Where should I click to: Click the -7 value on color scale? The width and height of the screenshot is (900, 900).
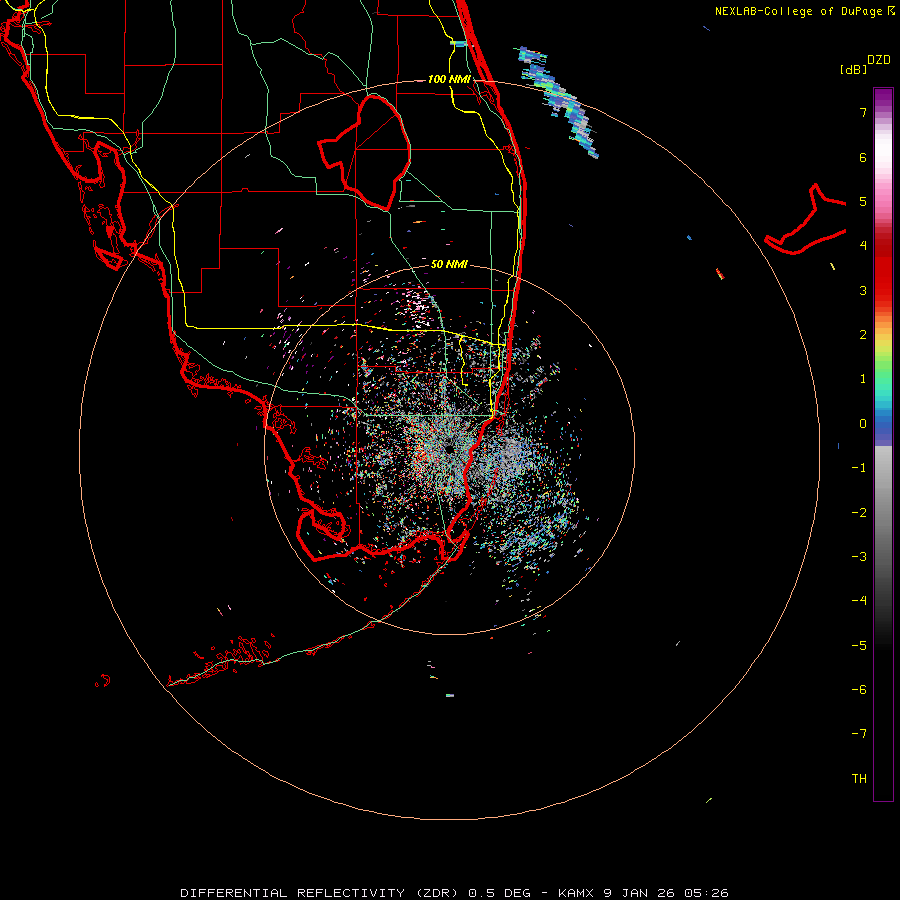click(x=859, y=734)
